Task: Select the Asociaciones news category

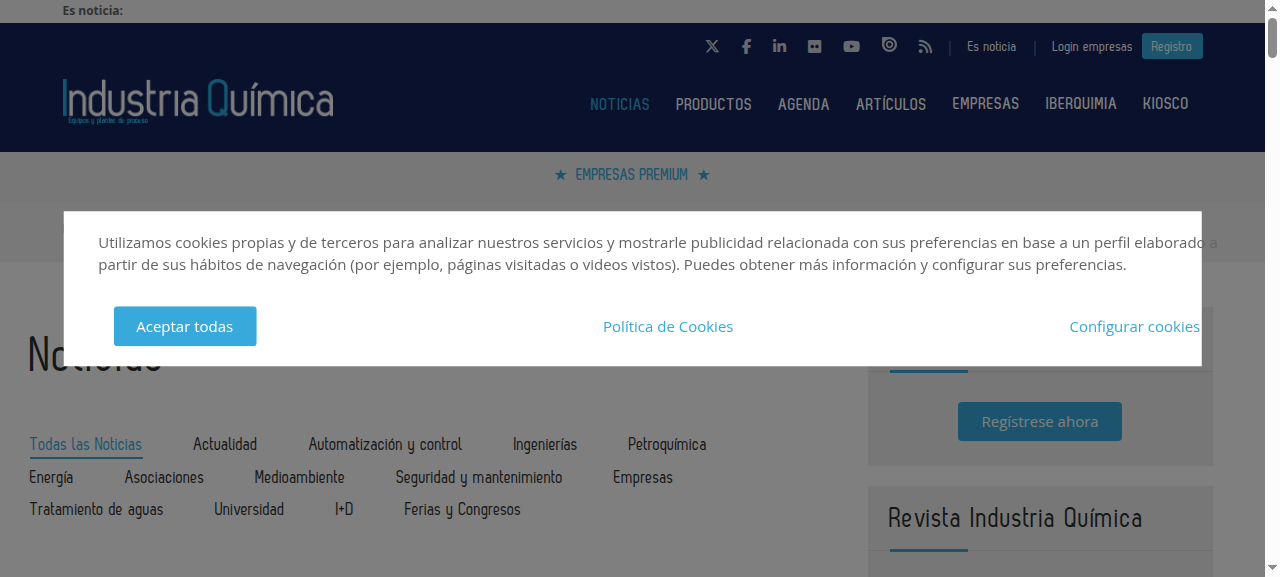Action: (164, 477)
